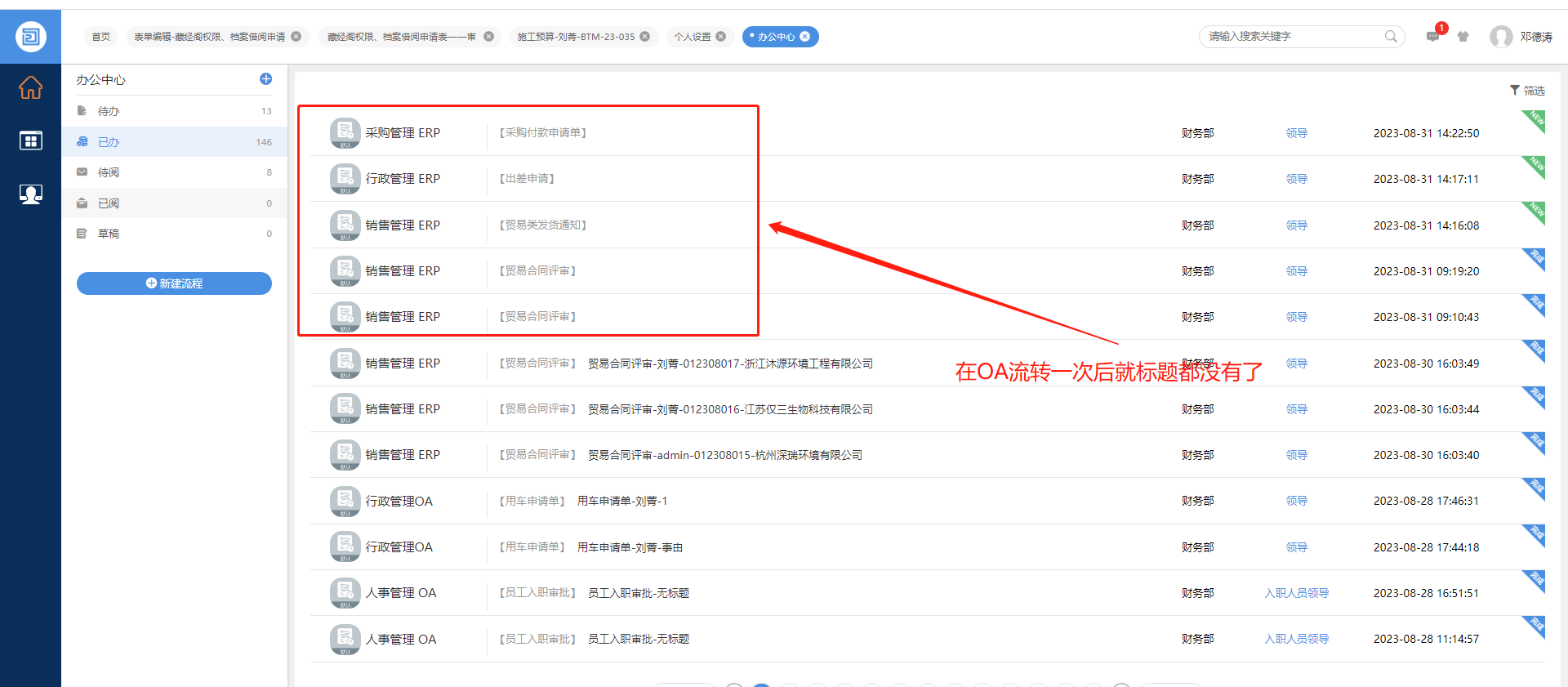Click row icon for 江苏仅三生物科技有限公司 review
This screenshot has height=687, width=1568.
345,409
